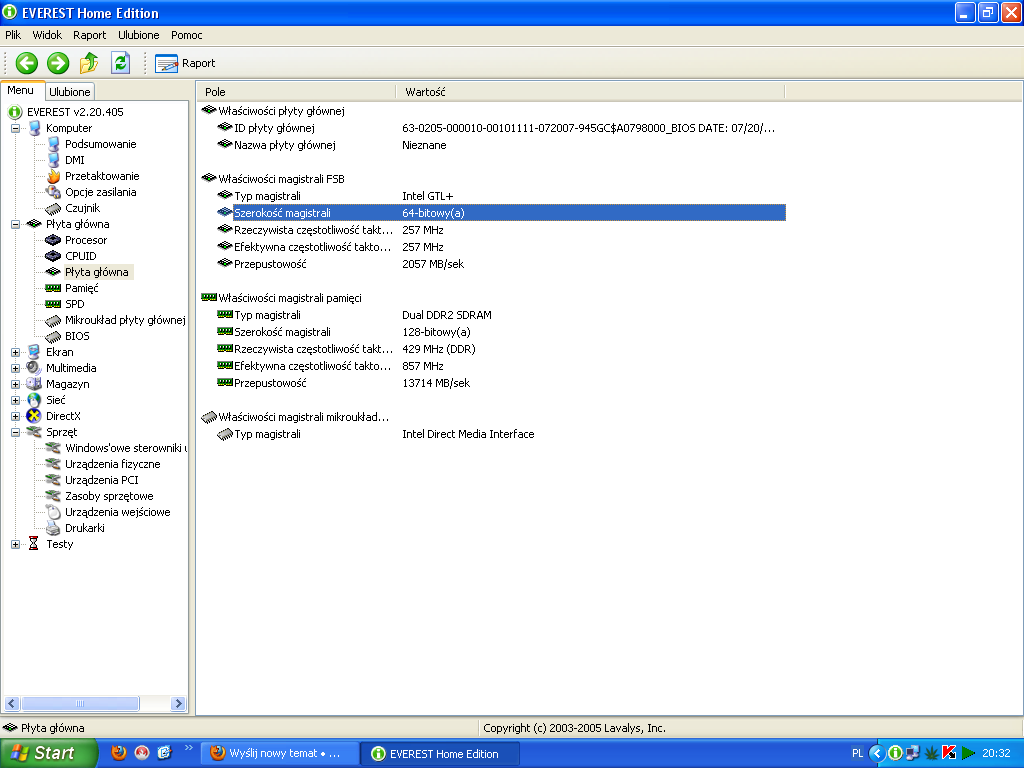Select the Szerokość magistrali 64-bitowy row
The height and width of the screenshot is (768, 1024).
pyautogui.click(x=501, y=213)
